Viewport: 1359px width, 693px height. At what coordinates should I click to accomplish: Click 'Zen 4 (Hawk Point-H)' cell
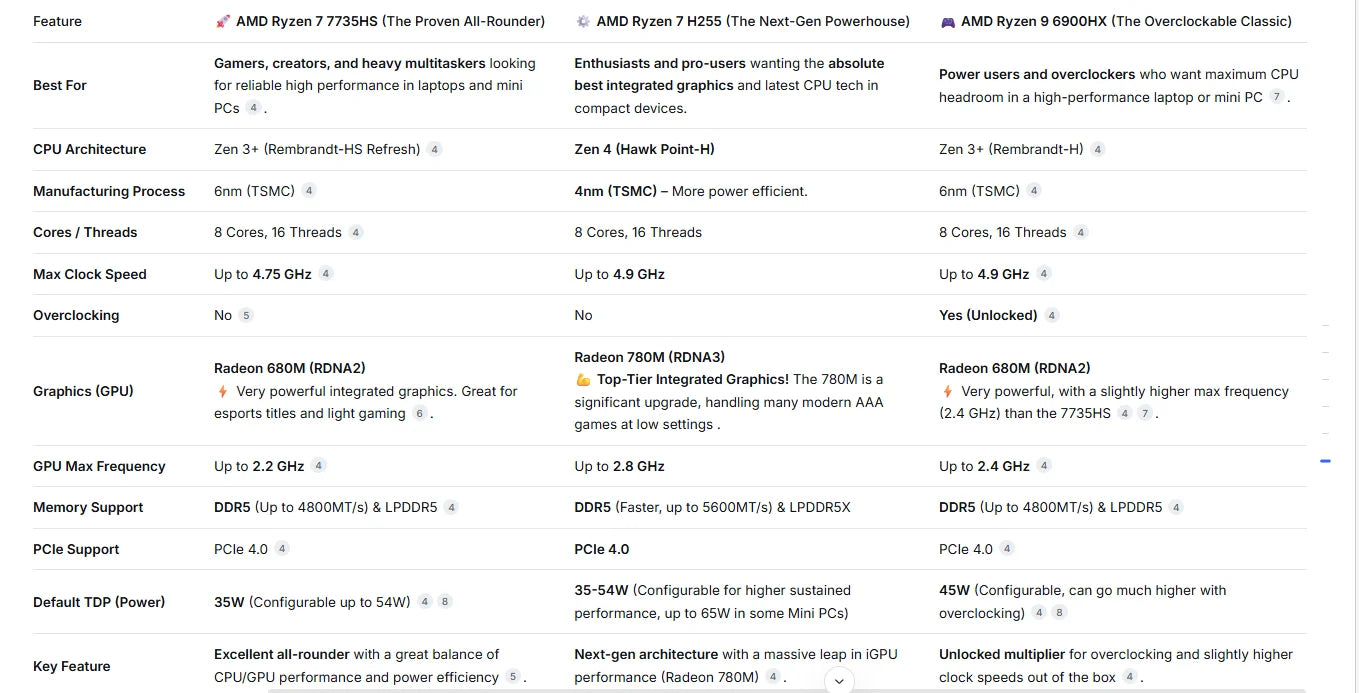(x=644, y=149)
